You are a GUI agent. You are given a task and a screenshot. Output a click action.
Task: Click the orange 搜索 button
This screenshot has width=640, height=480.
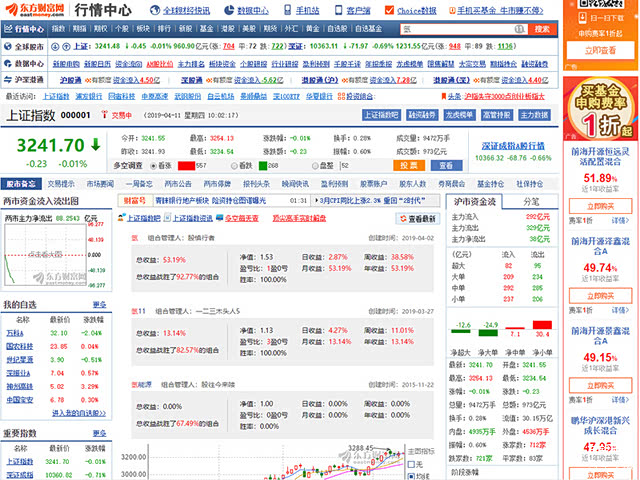pos(541,29)
